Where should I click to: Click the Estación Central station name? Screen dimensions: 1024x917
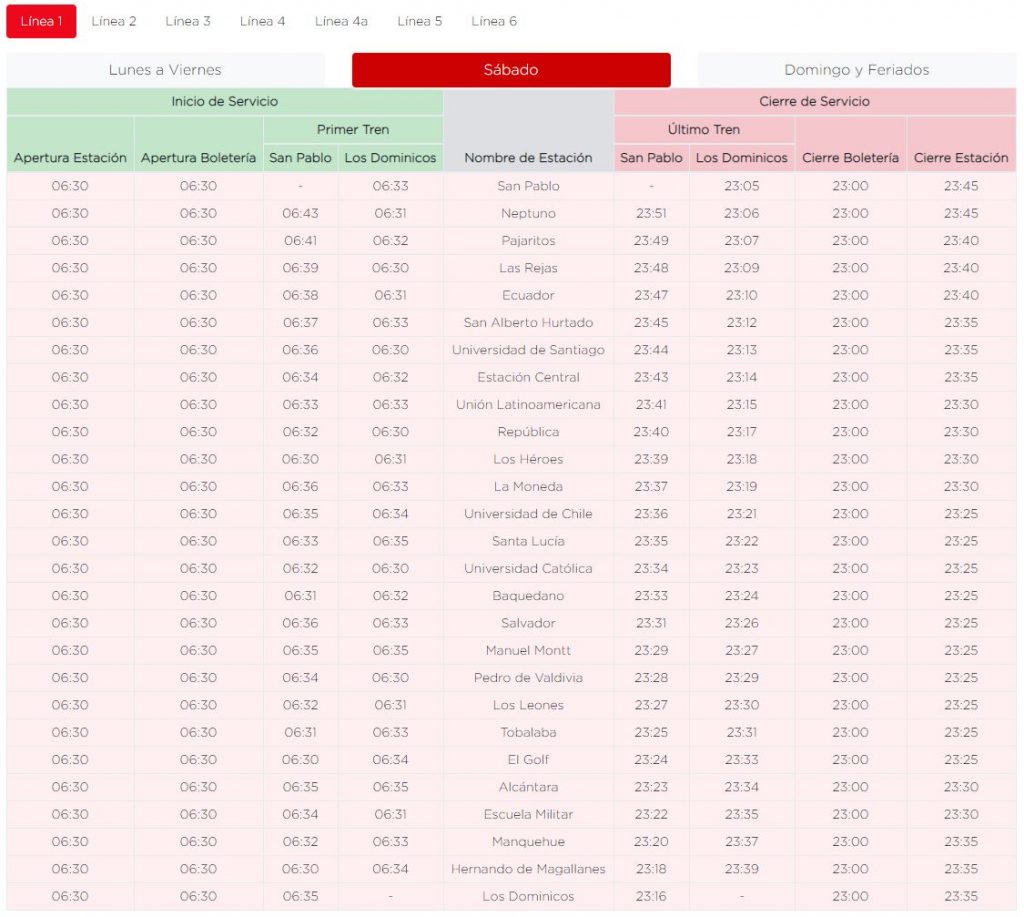[528, 378]
